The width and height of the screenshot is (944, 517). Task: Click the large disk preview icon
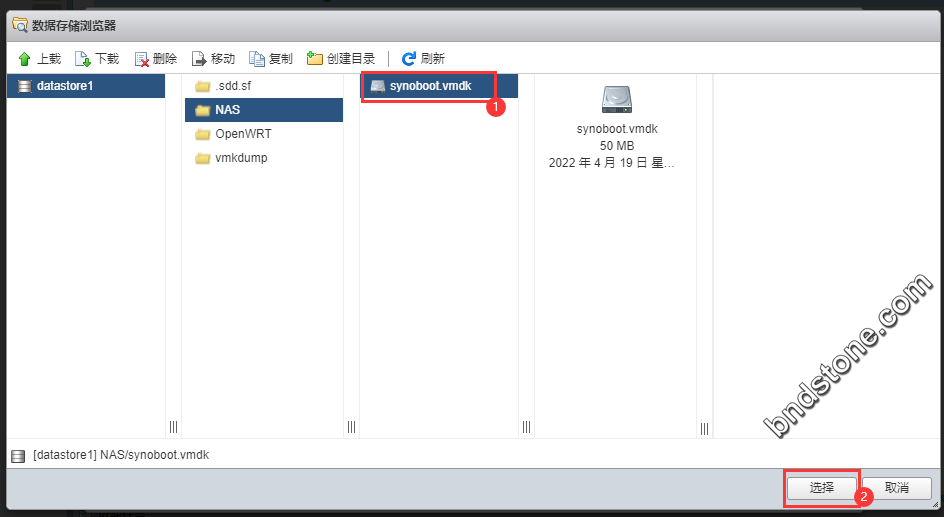pyautogui.click(x=616, y=100)
